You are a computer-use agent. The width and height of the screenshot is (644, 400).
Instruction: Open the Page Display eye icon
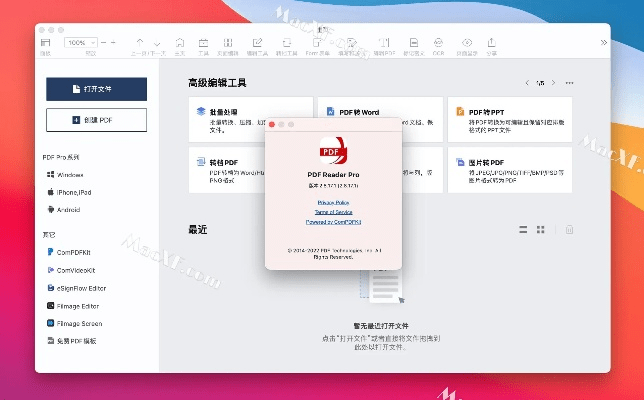click(x=467, y=42)
